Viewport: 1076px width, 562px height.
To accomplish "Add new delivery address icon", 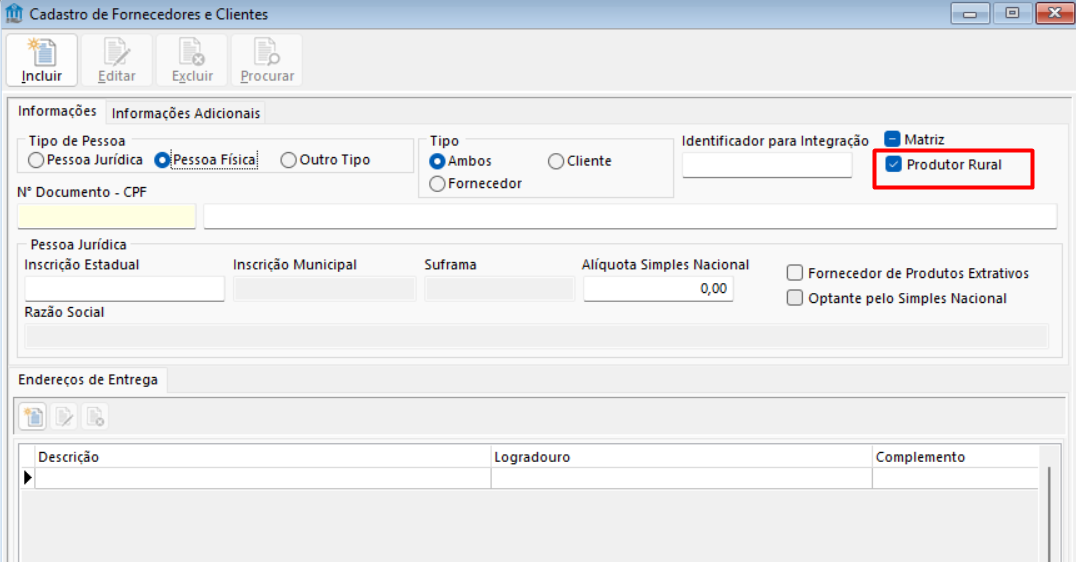I will (34, 416).
